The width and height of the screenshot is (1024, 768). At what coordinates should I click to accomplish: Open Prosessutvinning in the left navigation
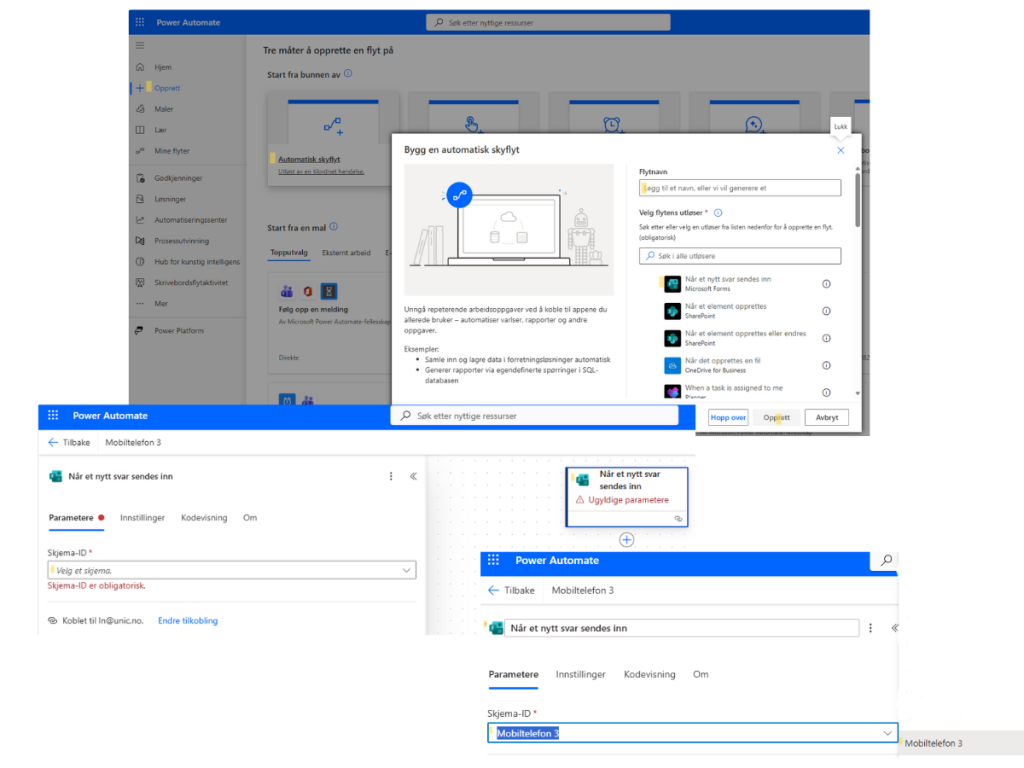click(x=181, y=241)
